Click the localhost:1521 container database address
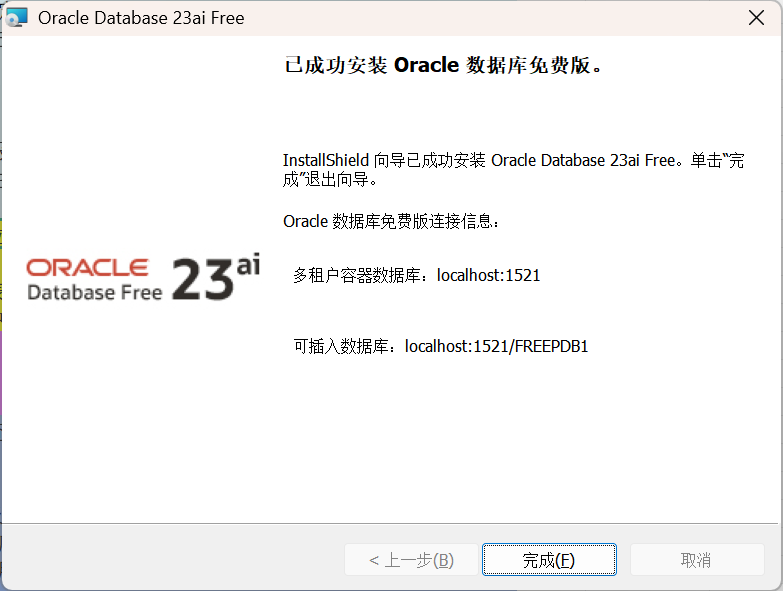783x591 pixels. point(488,275)
